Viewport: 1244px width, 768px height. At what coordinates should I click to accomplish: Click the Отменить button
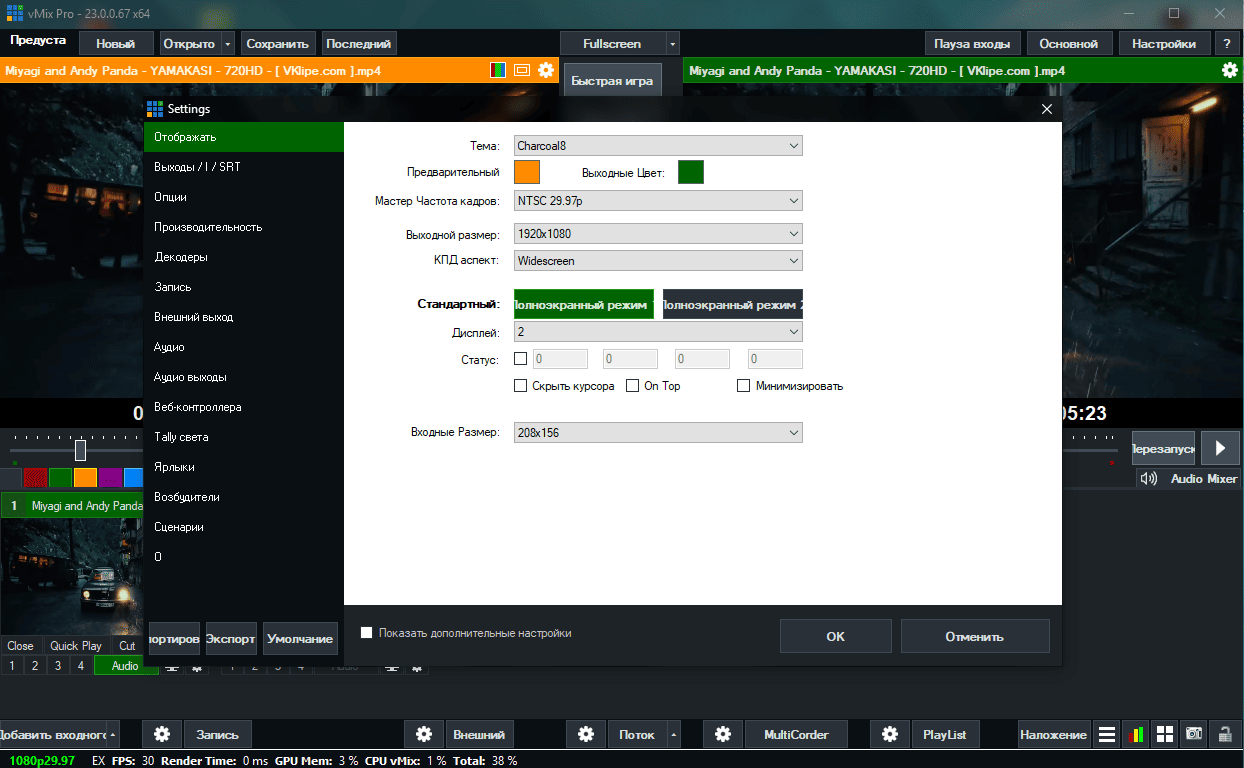point(975,636)
